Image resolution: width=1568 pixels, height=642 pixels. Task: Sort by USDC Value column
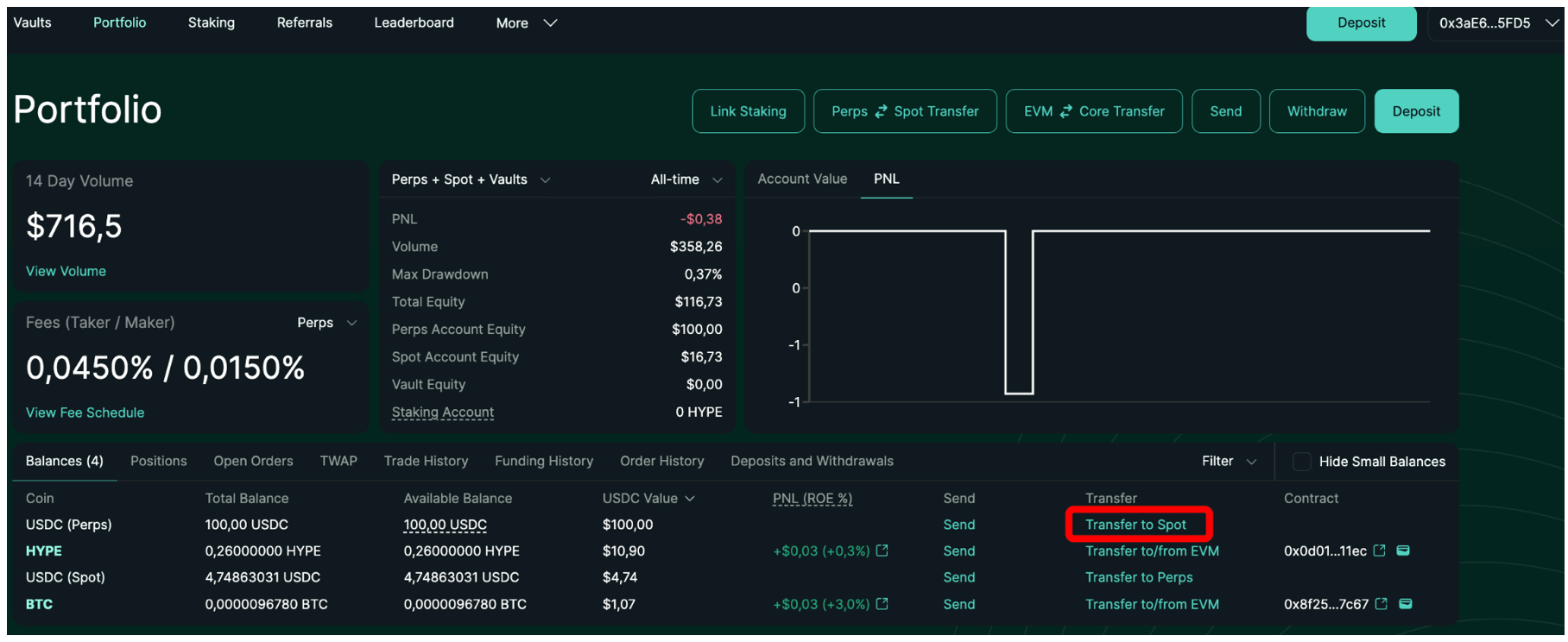(648, 499)
